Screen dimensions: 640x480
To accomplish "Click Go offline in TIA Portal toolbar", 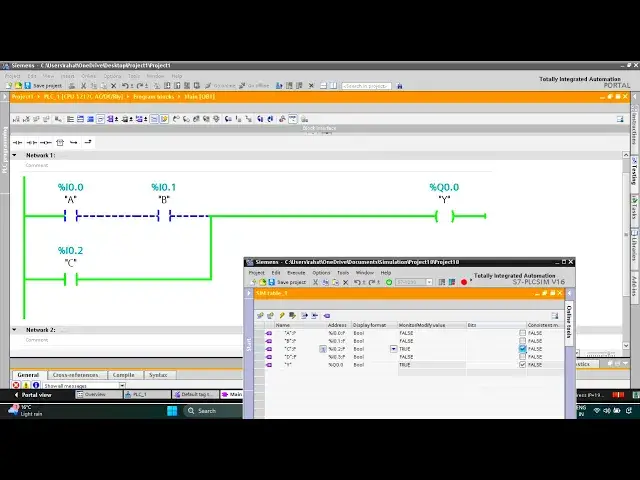I will pyautogui.click(x=254, y=86).
